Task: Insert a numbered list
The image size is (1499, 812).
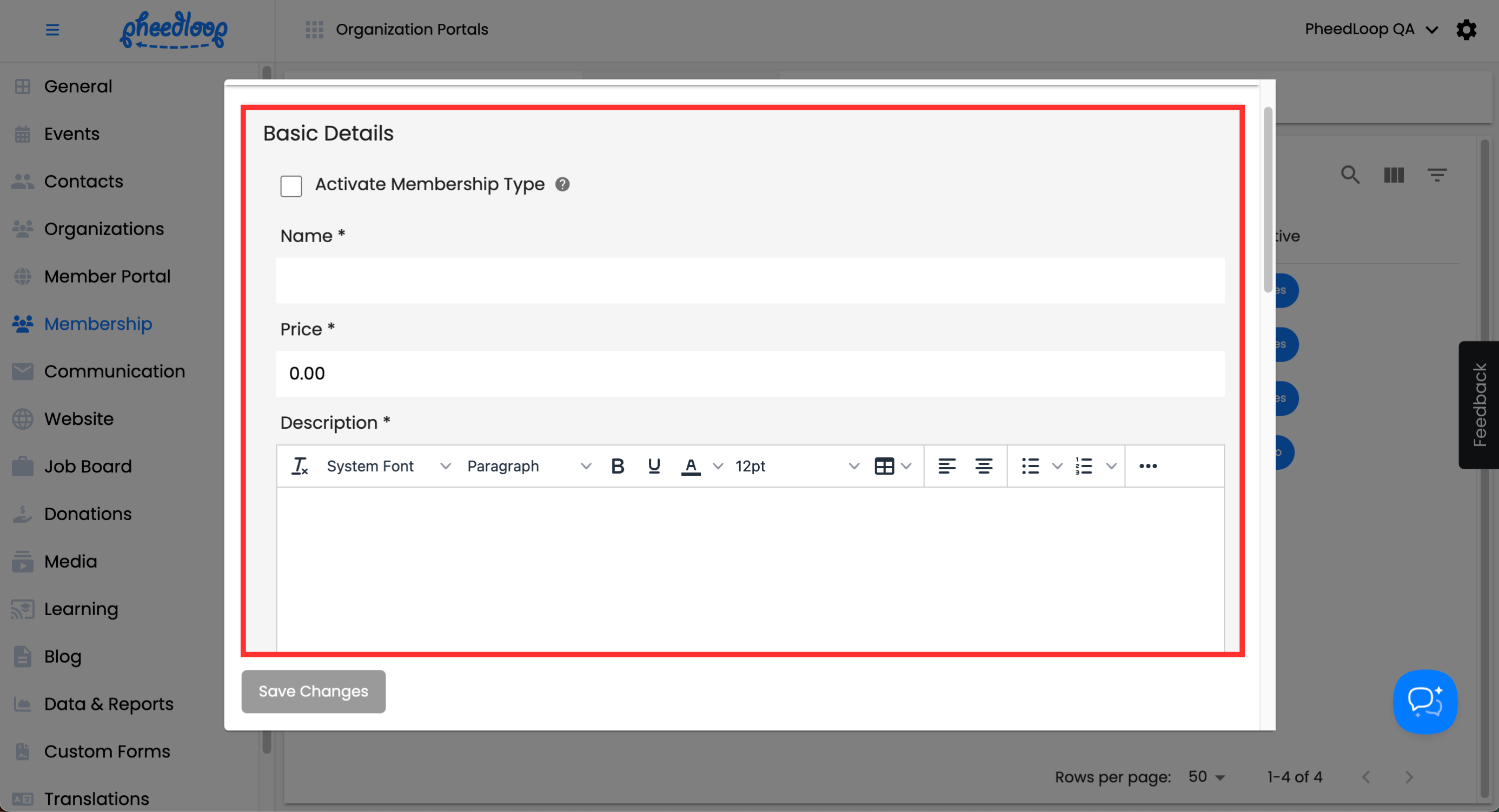Action: (x=1084, y=466)
